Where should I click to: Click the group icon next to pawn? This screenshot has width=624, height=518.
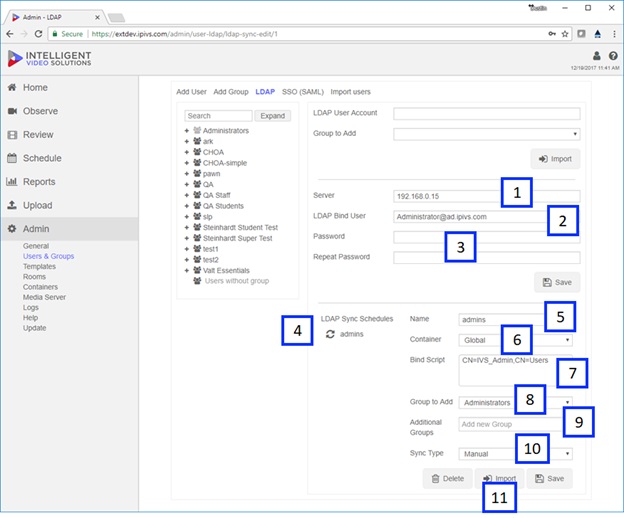point(197,173)
